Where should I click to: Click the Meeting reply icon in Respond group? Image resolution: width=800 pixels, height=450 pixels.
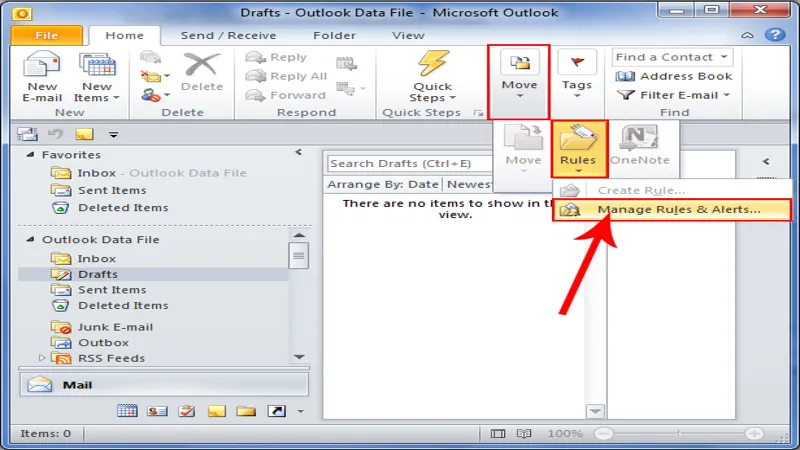(346, 64)
